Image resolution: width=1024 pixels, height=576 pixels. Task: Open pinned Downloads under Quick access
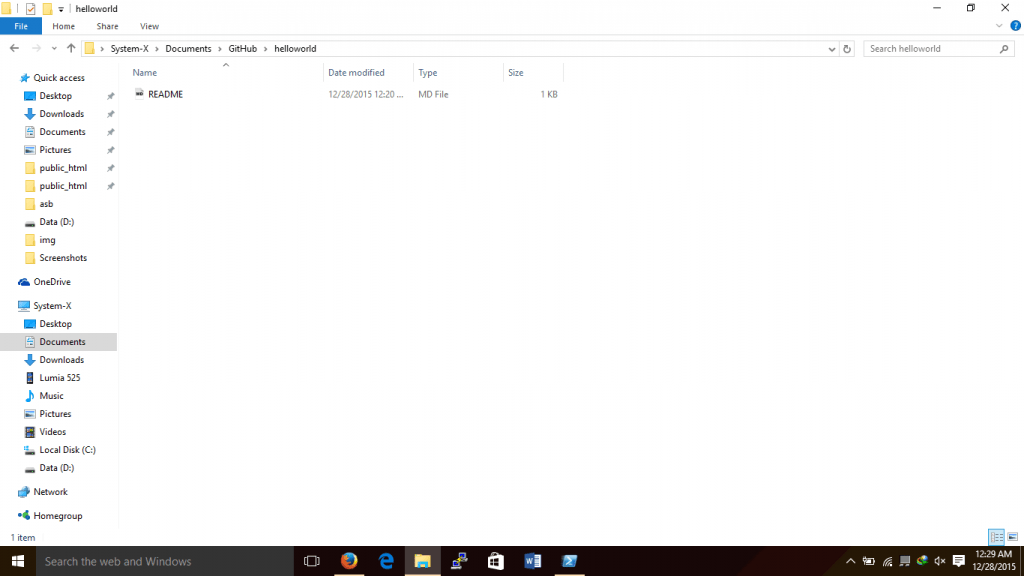click(61, 114)
